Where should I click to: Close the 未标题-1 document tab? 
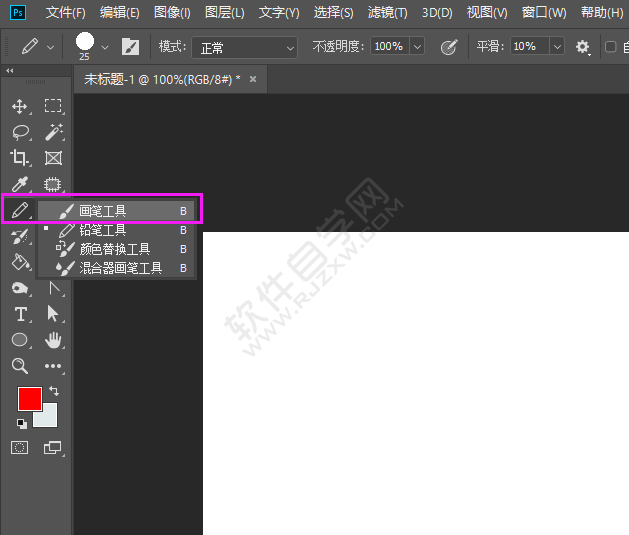[253, 79]
